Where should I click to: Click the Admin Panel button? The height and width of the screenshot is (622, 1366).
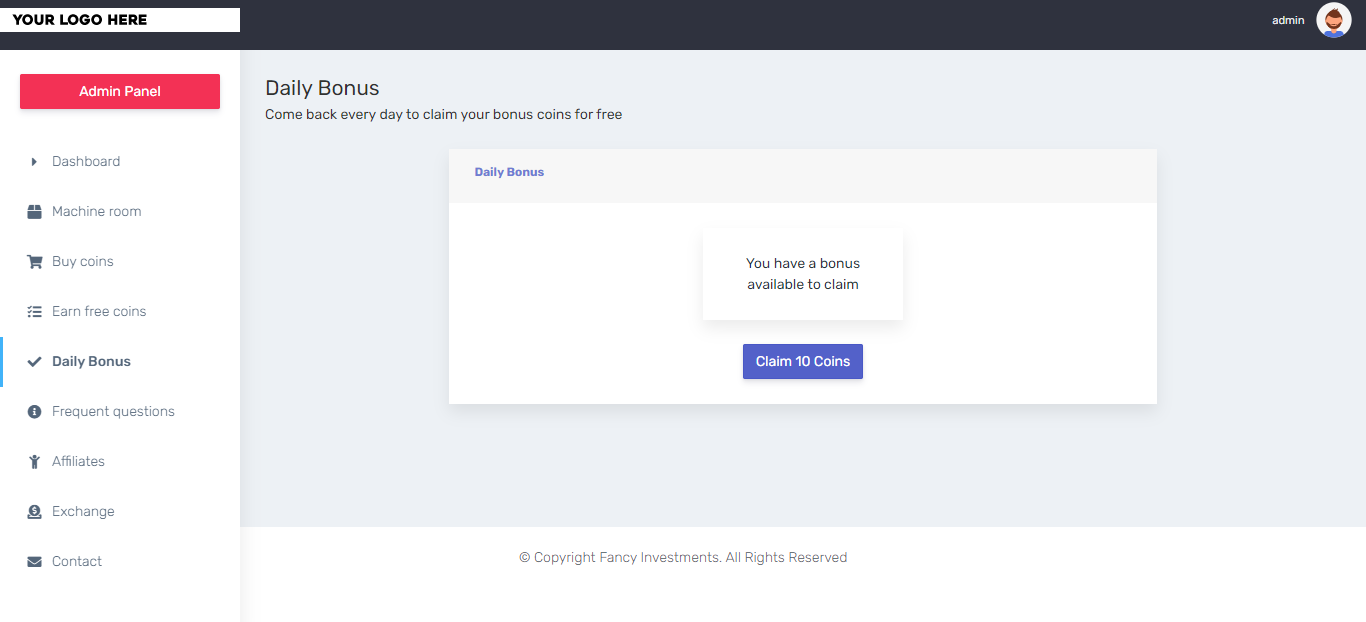[x=120, y=91]
